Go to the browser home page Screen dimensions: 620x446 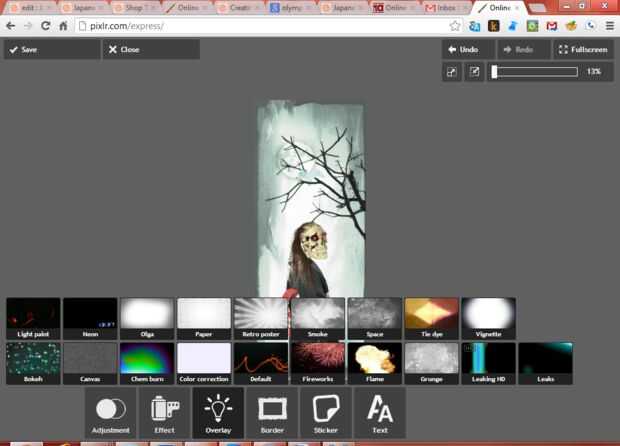(x=63, y=26)
